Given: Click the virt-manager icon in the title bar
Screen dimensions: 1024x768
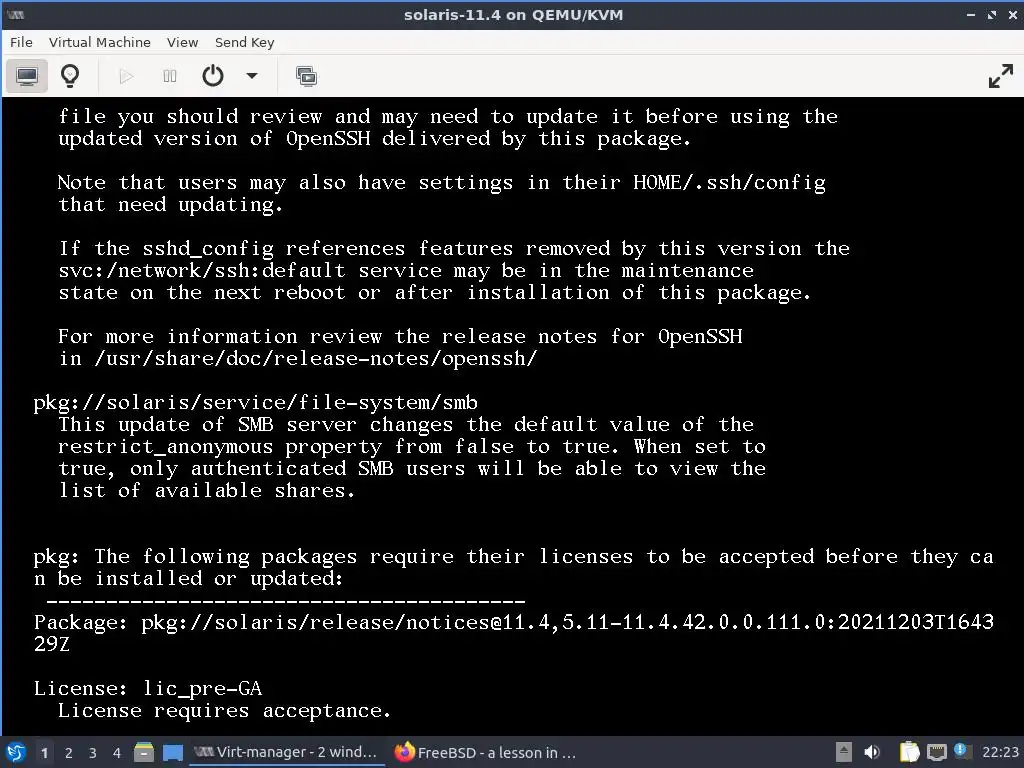Looking at the screenshot, I should [16, 14].
